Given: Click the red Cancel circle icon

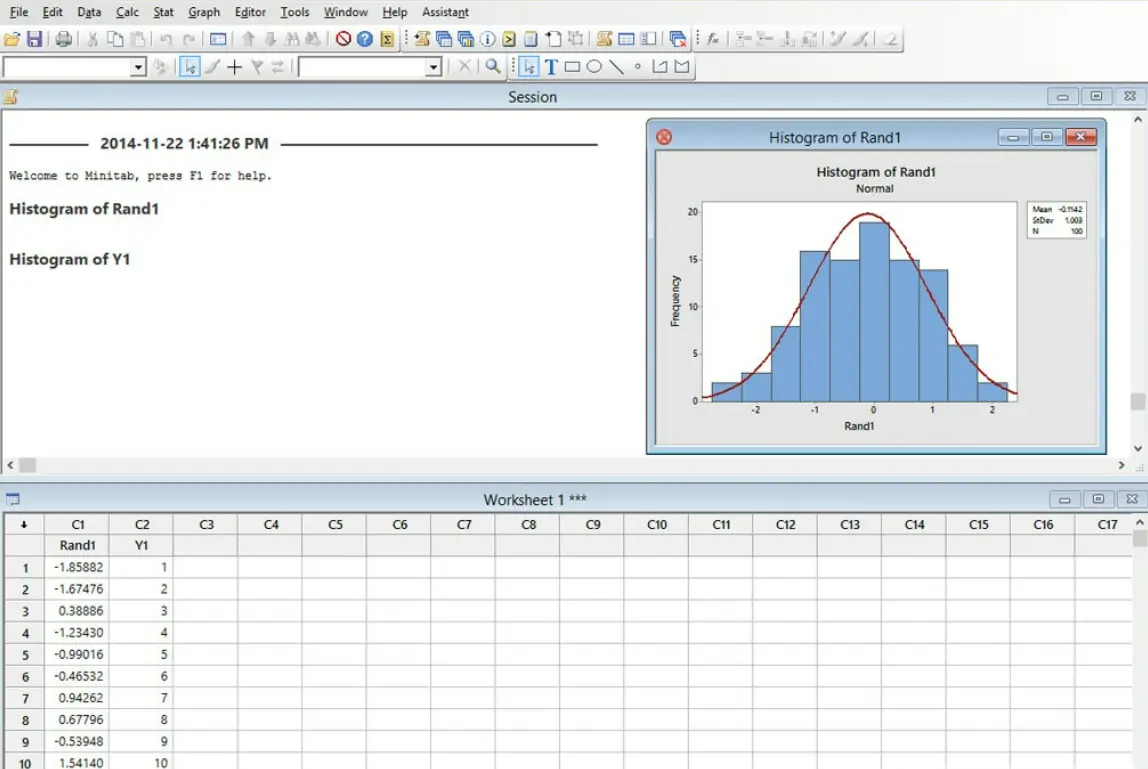Looking at the screenshot, I should point(343,39).
